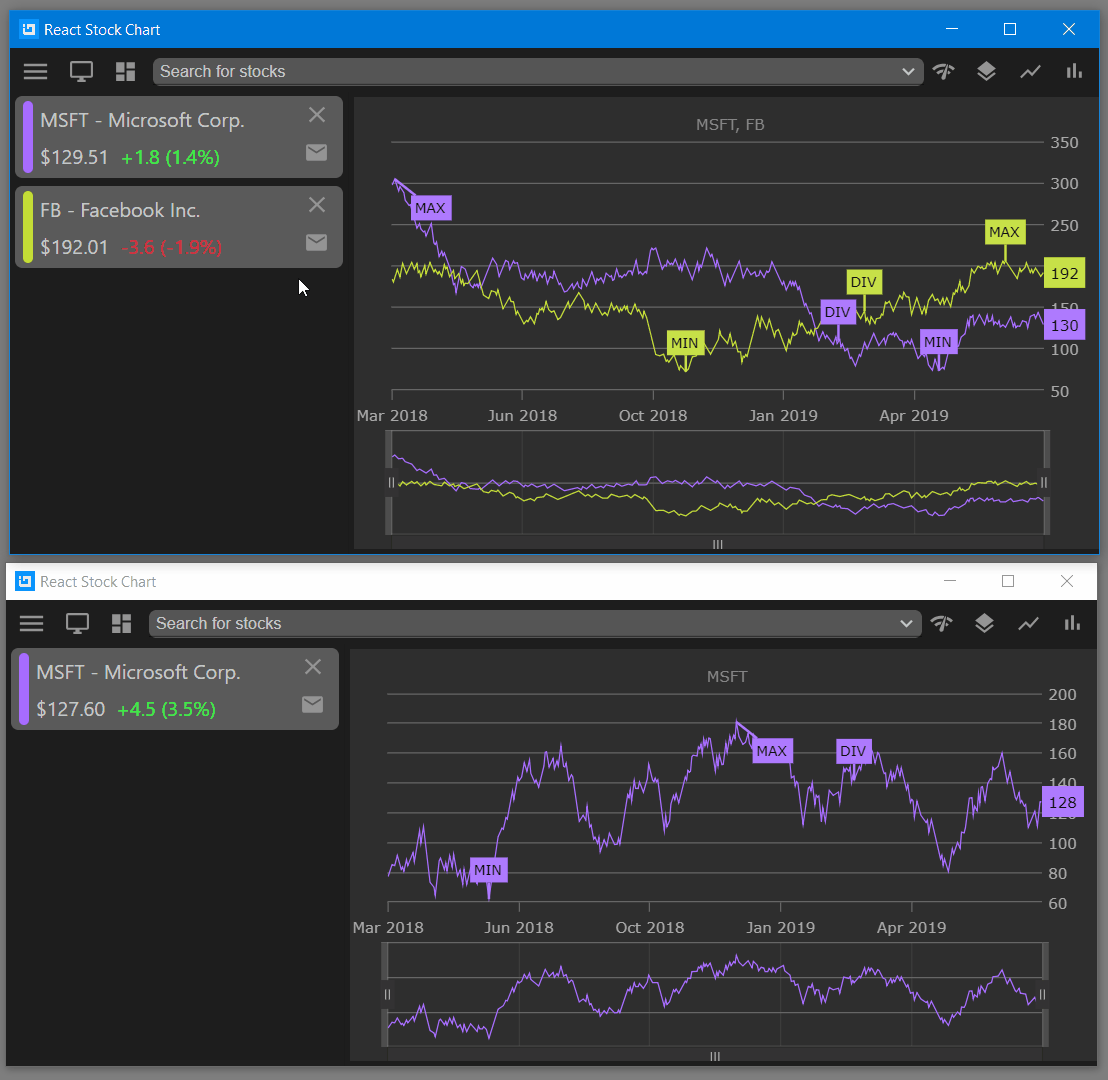Expand the stock search dropdown in top window
This screenshot has width=1108, height=1080.
click(x=908, y=71)
